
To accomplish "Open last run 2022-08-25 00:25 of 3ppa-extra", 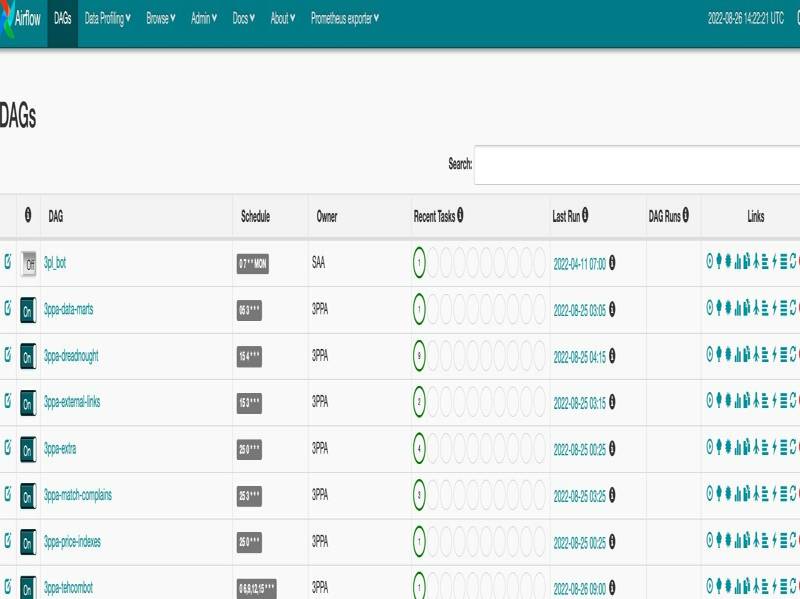I will [x=579, y=449].
